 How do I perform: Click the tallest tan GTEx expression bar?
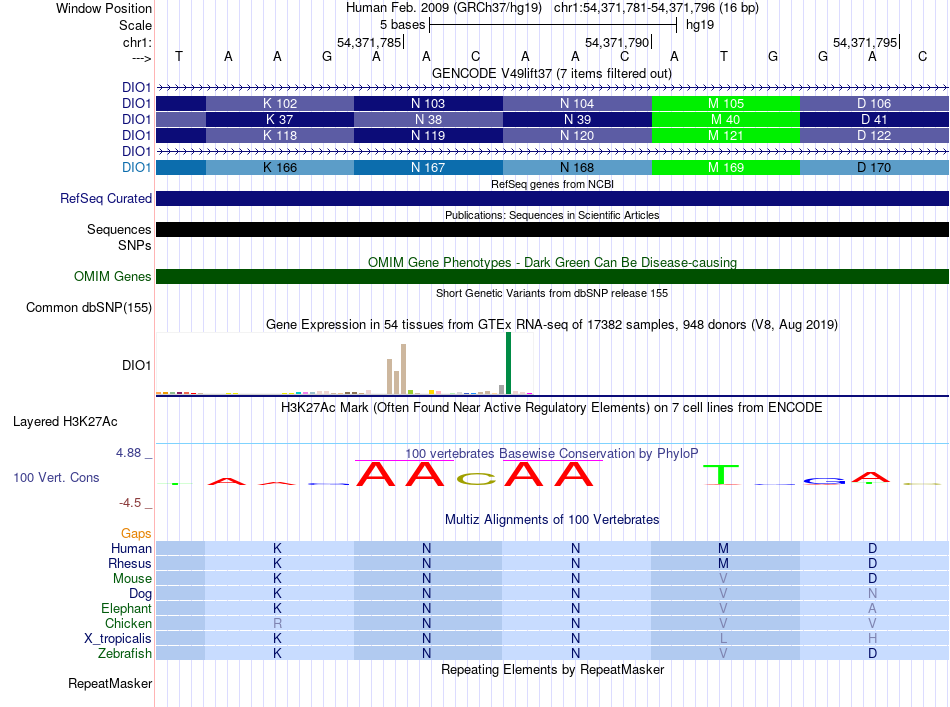pos(404,369)
